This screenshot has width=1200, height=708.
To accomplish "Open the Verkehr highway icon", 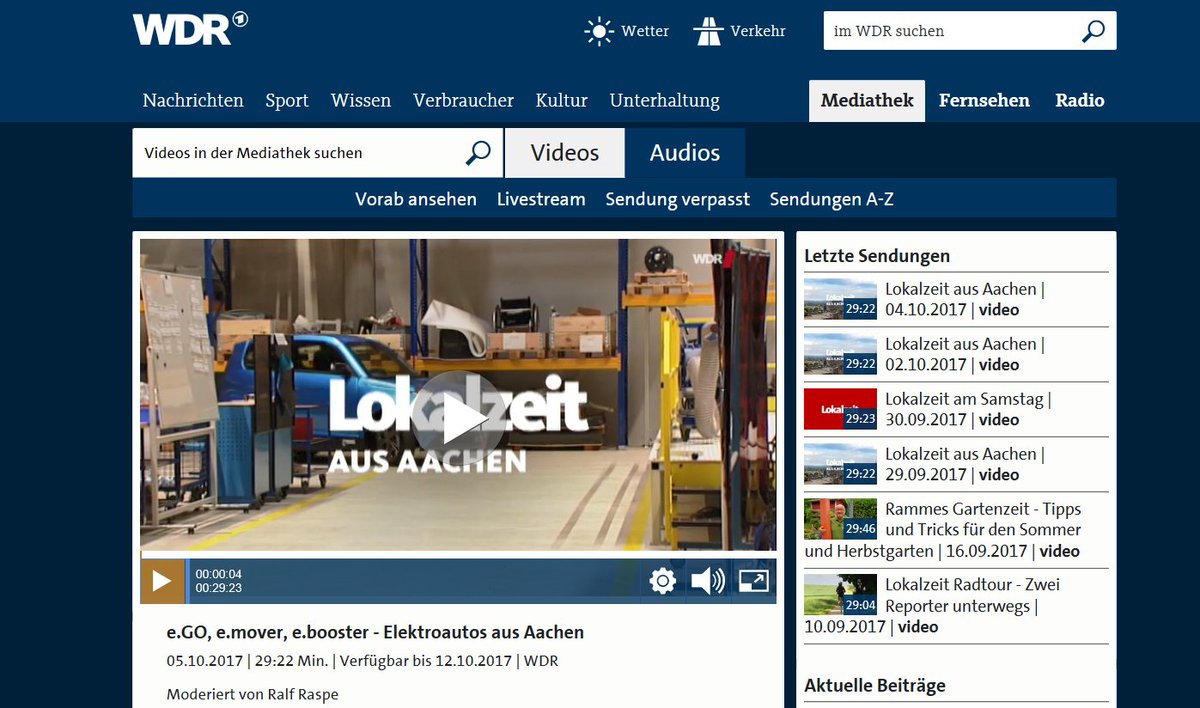I will (x=708, y=31).
